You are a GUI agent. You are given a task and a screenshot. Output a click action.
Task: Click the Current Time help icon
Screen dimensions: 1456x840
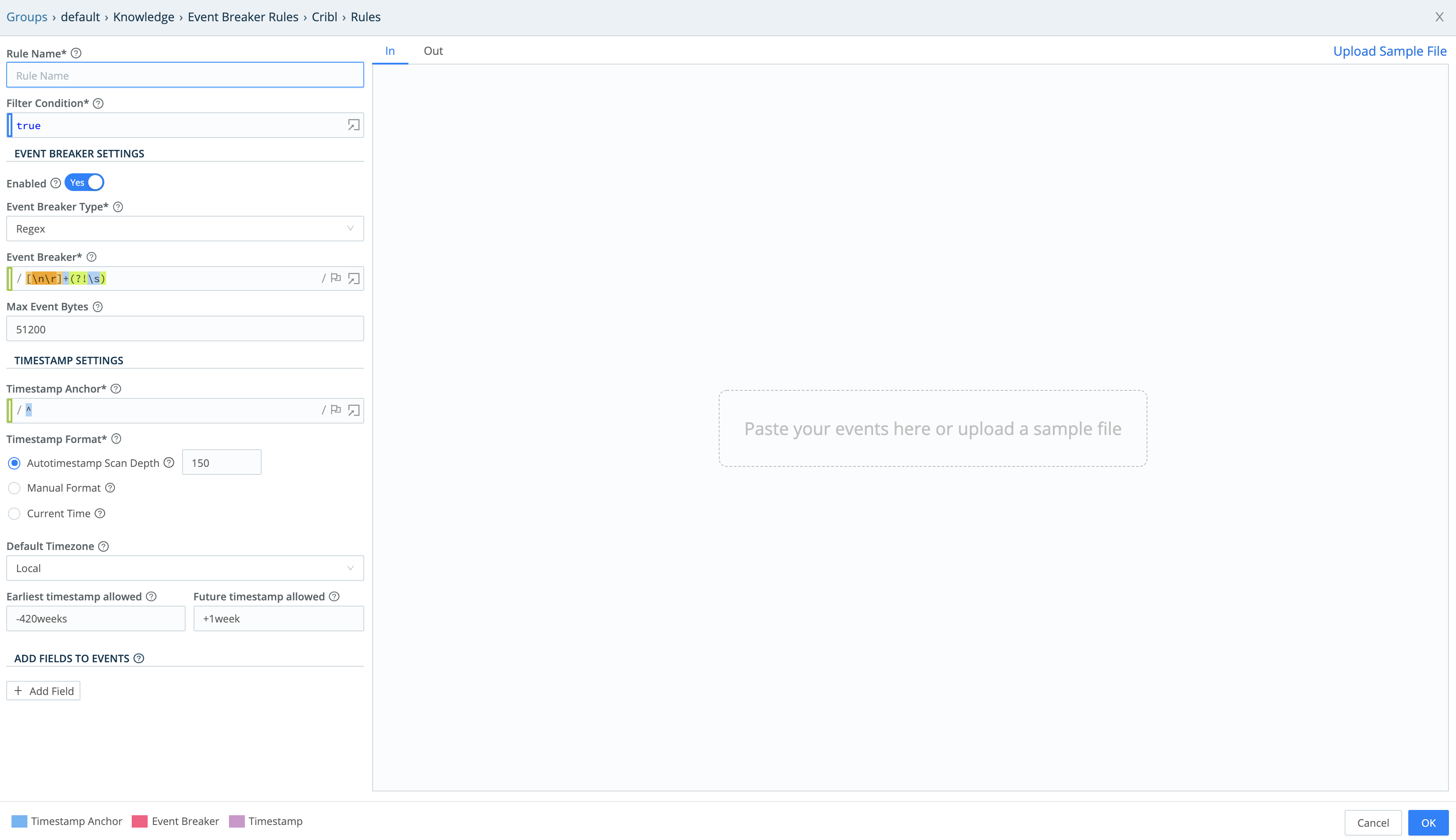[100, 513]
